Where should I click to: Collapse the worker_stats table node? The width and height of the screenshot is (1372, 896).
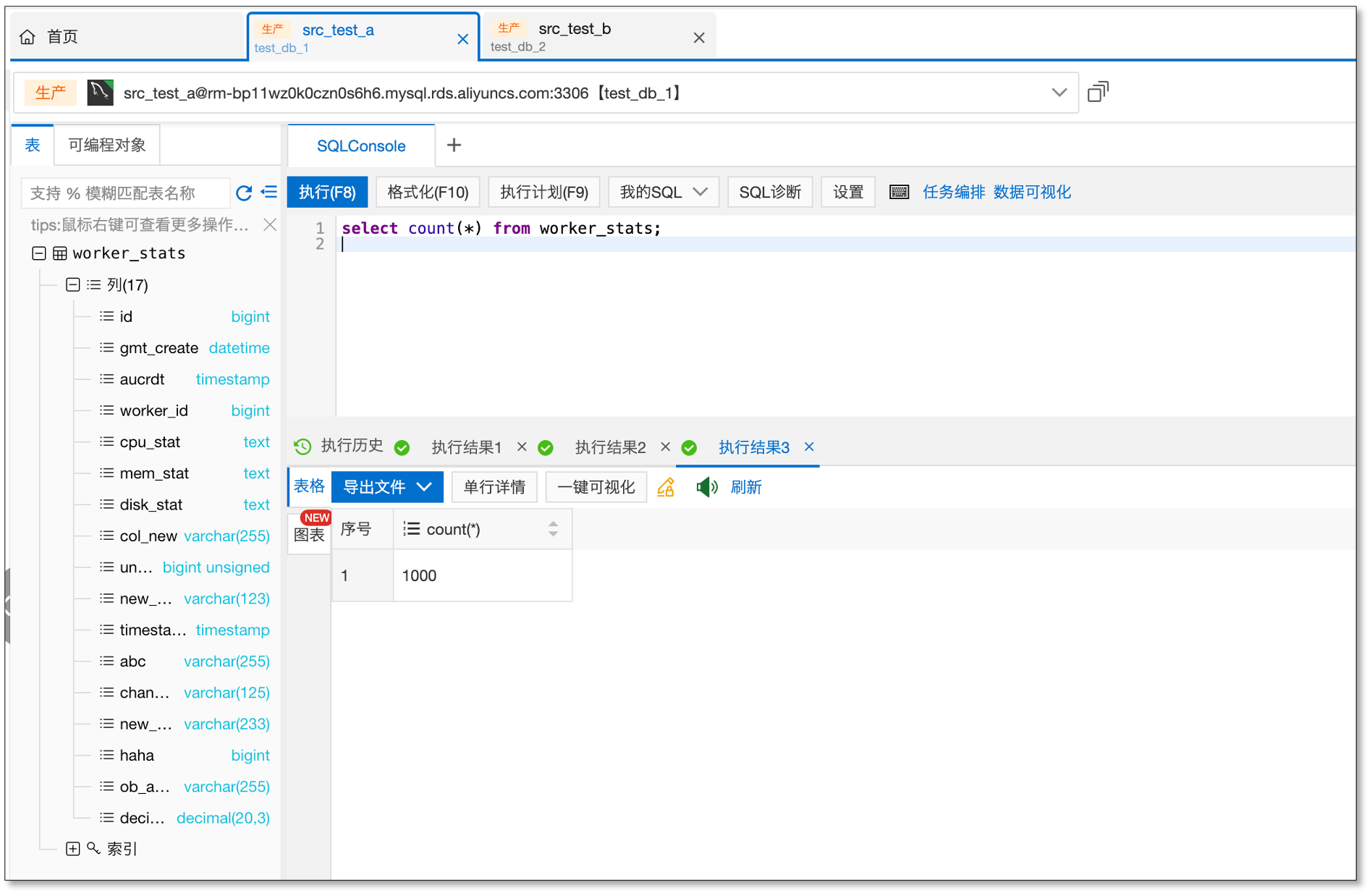pyautogui.click(x=39, y=253)
